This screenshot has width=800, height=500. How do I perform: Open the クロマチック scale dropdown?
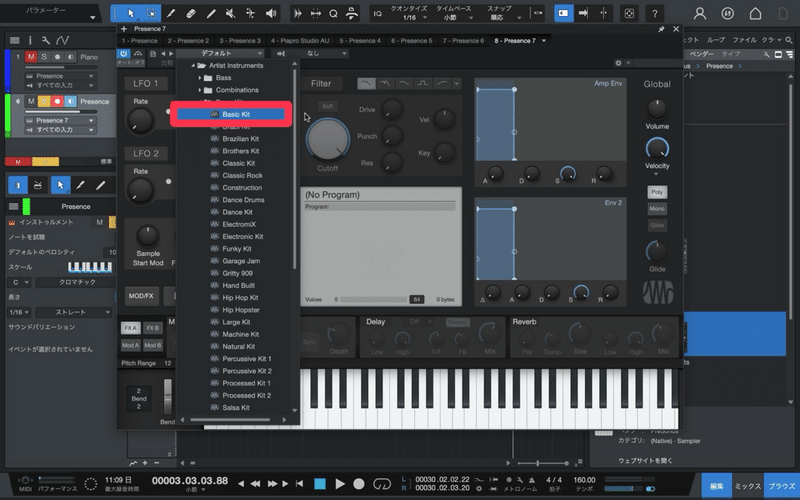(x=76, y=282)
